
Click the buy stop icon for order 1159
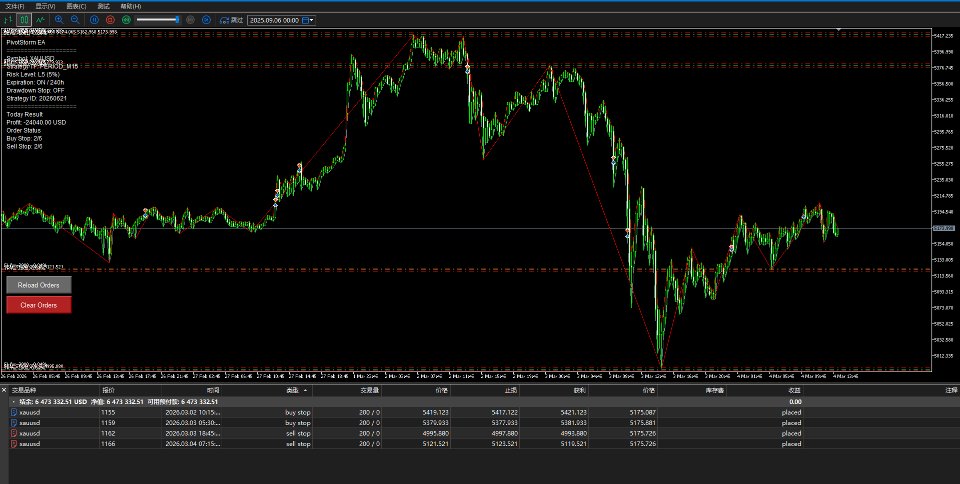coord(14,423)
